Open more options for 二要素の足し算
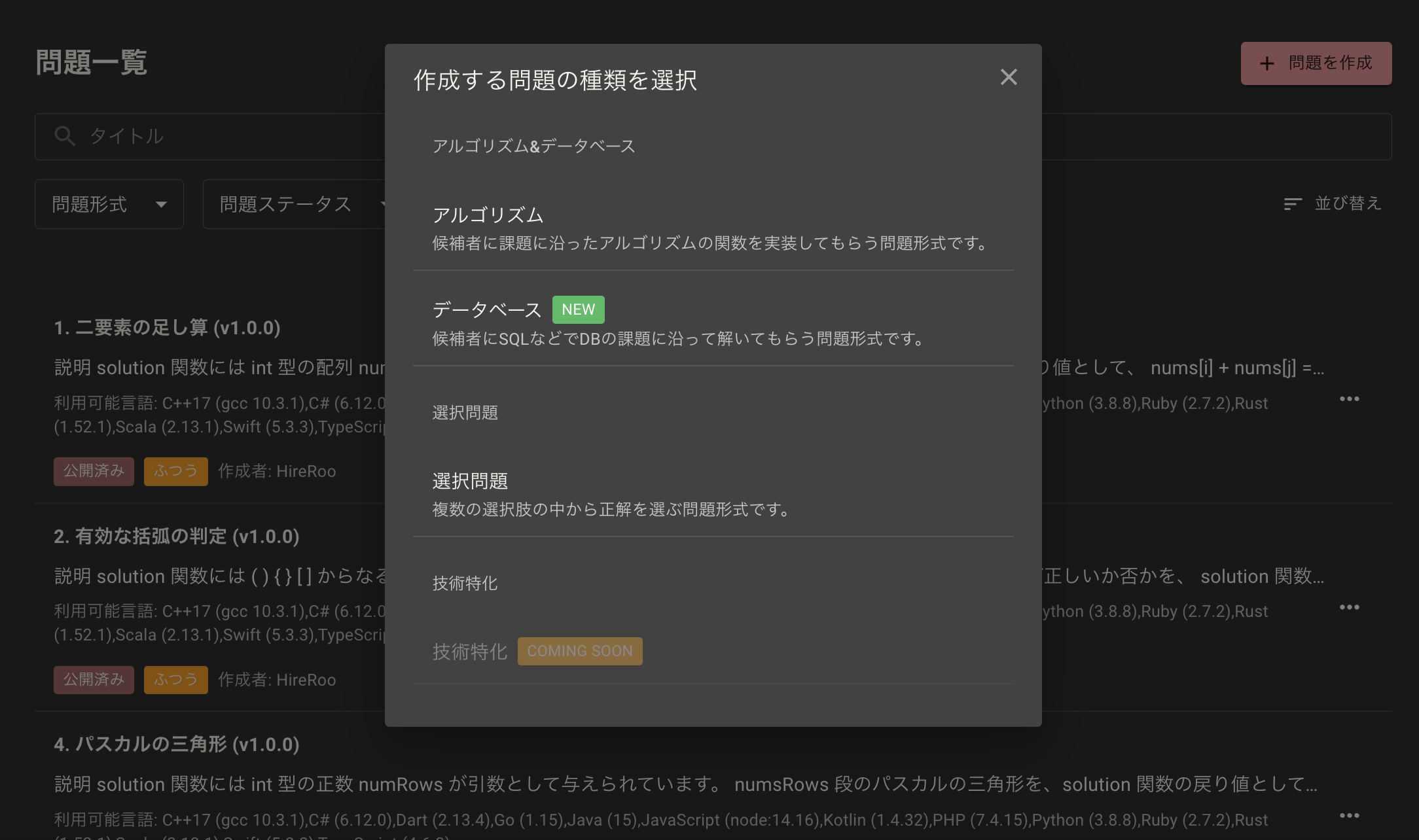The width and height of the screenshot is (1419, 840). 1349,399
